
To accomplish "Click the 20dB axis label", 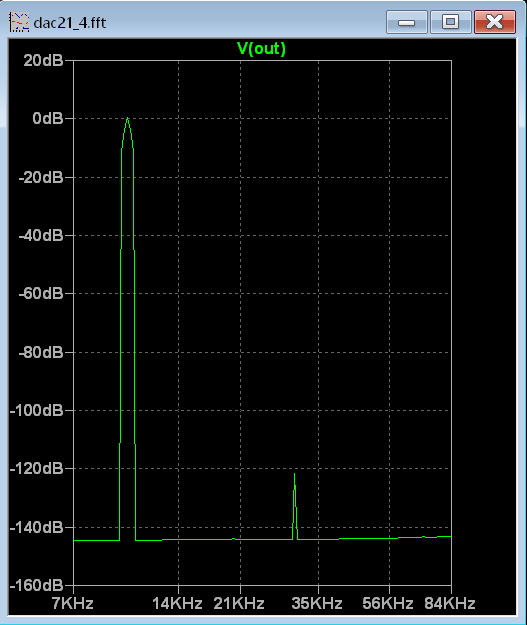I will click(43, 61).
